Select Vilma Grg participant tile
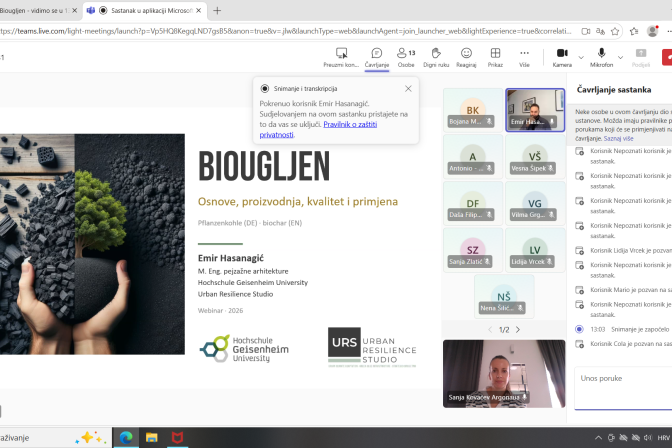The height and width of the screenshot is (448, 672). tap(535, 203)
